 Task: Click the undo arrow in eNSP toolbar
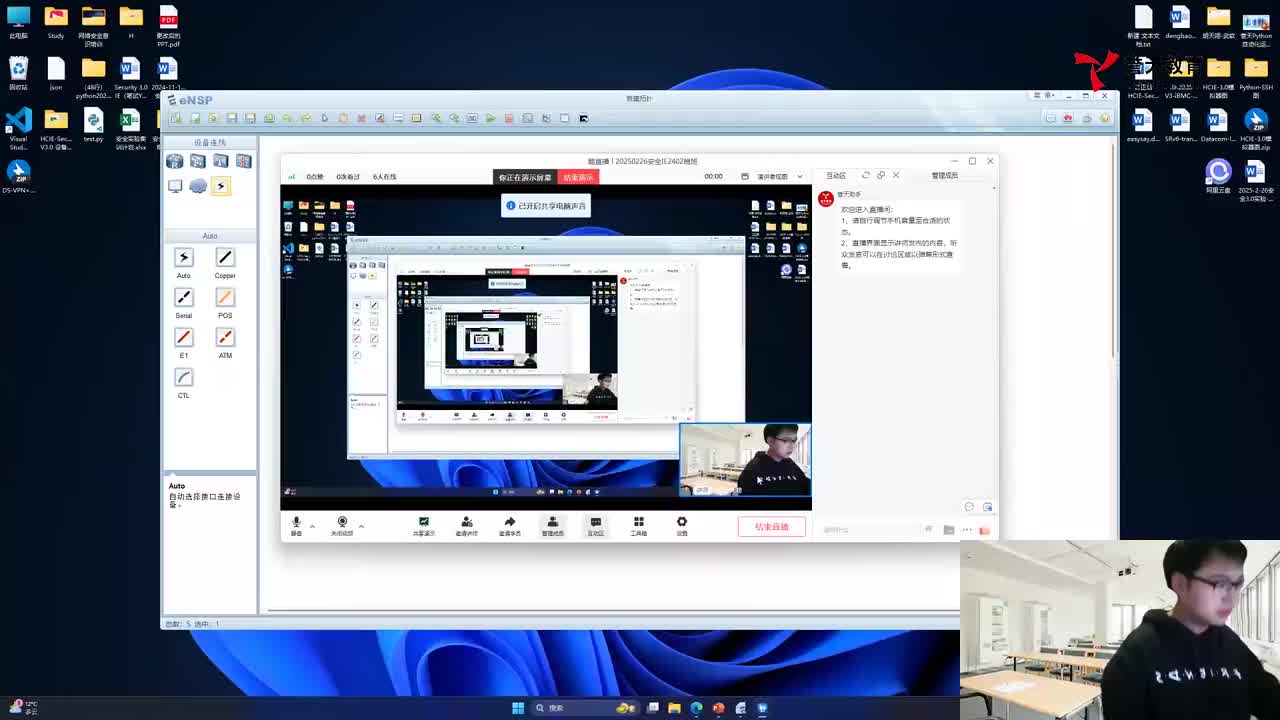(x=287, y=118)
